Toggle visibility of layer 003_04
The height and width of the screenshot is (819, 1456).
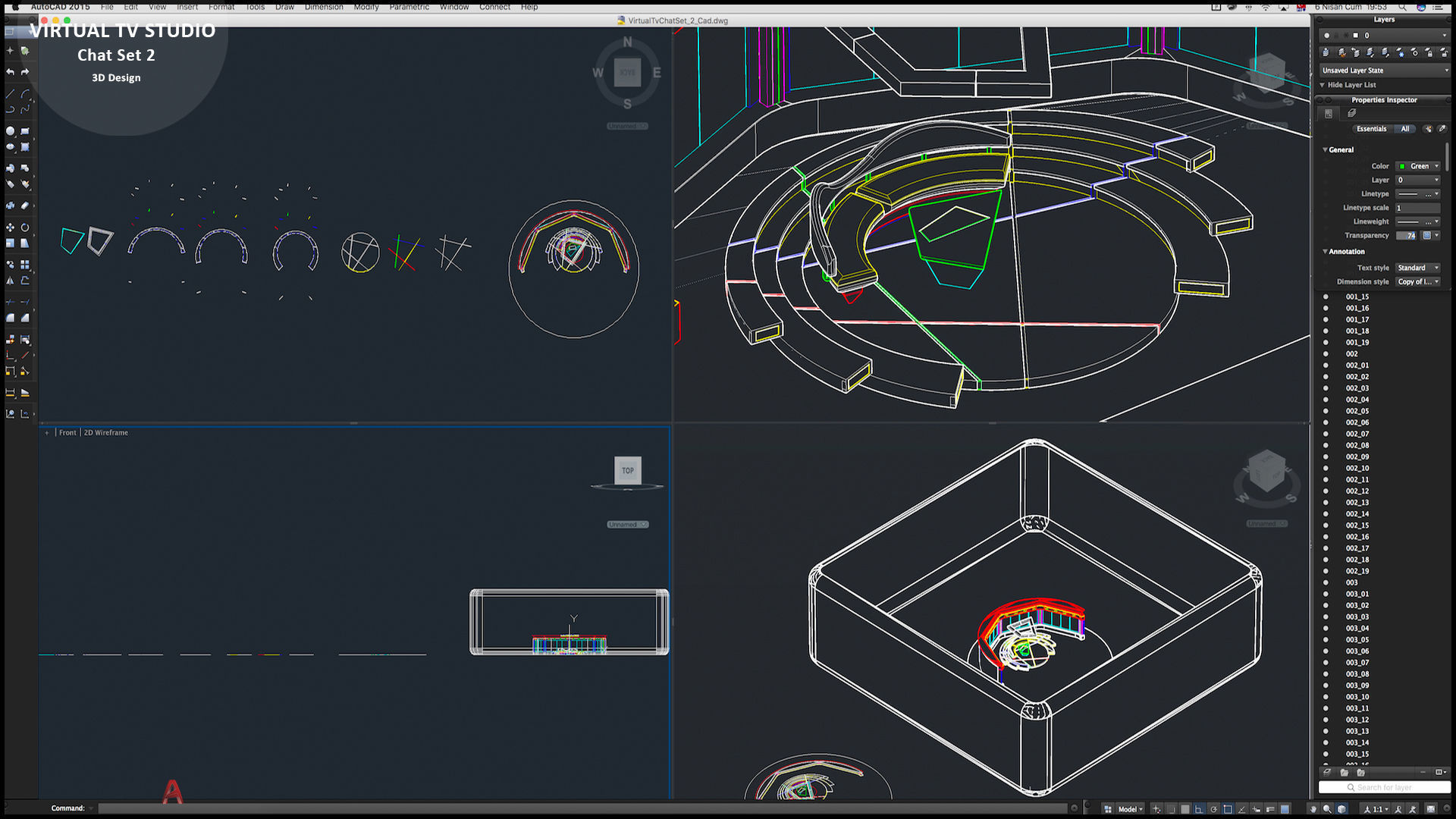coord(1326,629)
